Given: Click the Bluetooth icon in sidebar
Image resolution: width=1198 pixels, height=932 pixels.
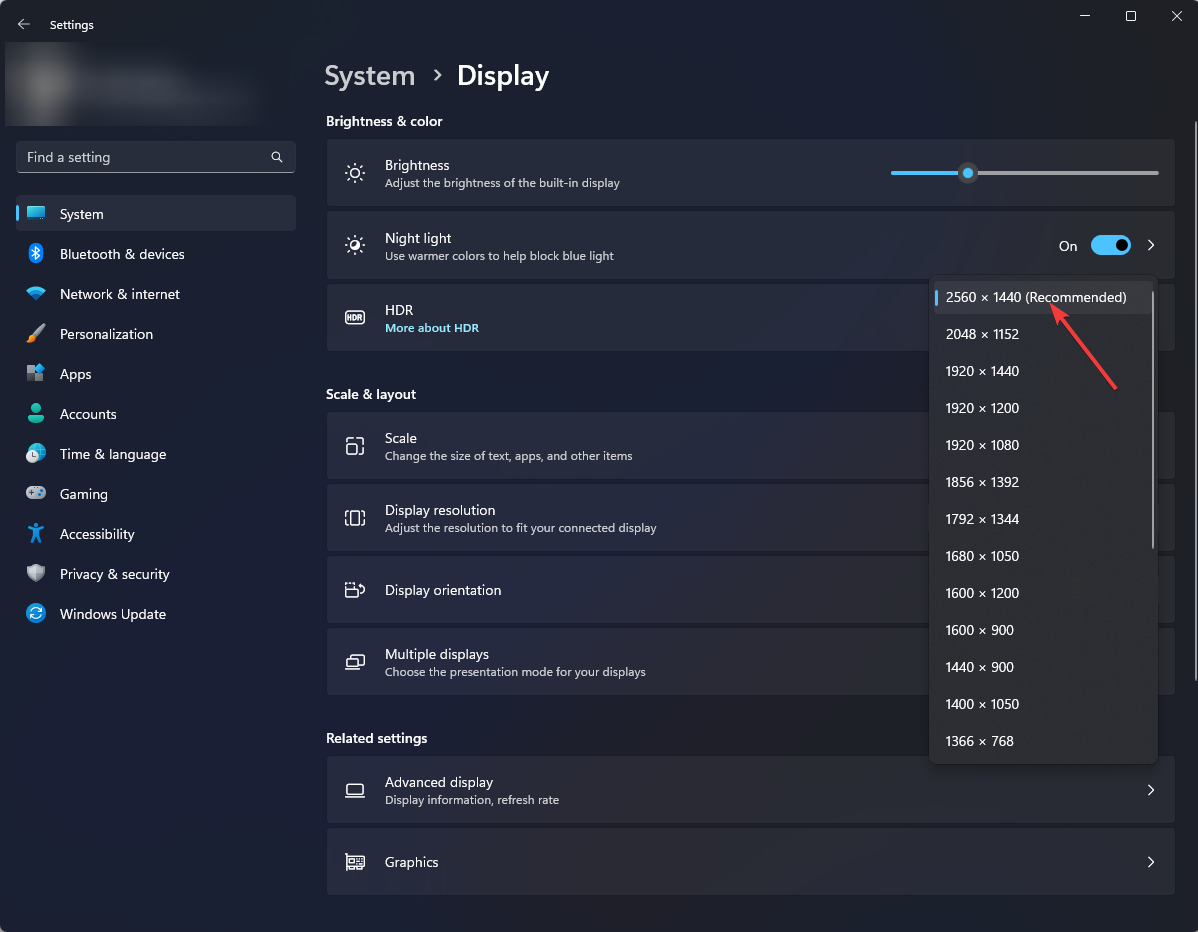Looking at the screenshot, I should 36,254.
